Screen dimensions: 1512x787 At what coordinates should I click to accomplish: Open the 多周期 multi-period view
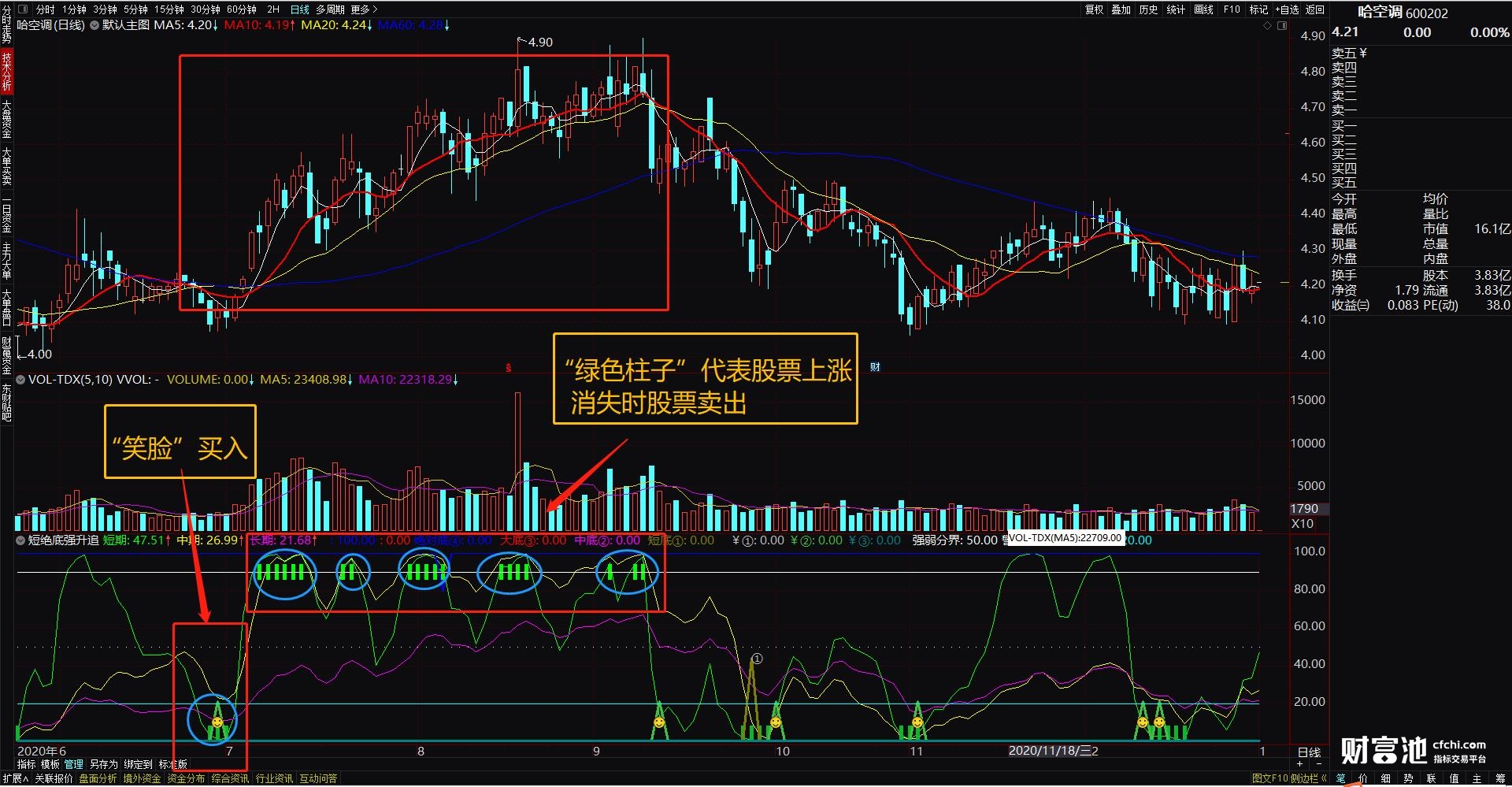[x=331, y=9]
